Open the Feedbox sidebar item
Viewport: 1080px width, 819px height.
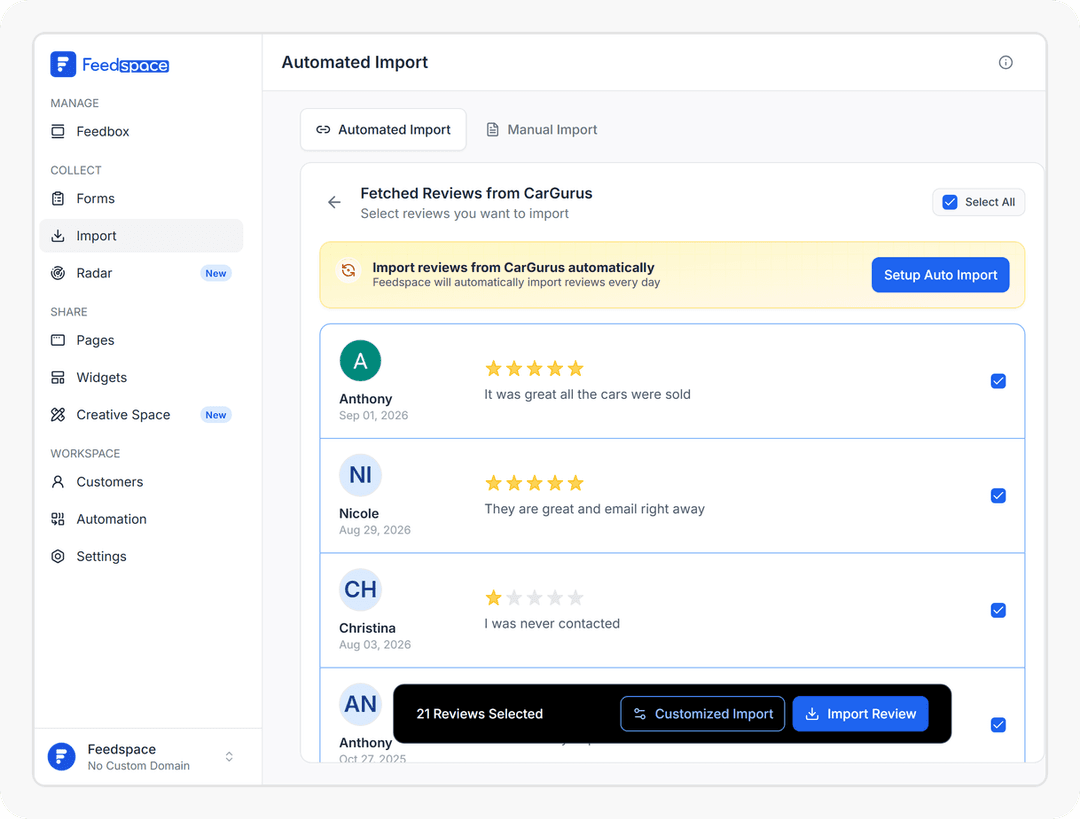pyautogui.click(x=141, y=132)
